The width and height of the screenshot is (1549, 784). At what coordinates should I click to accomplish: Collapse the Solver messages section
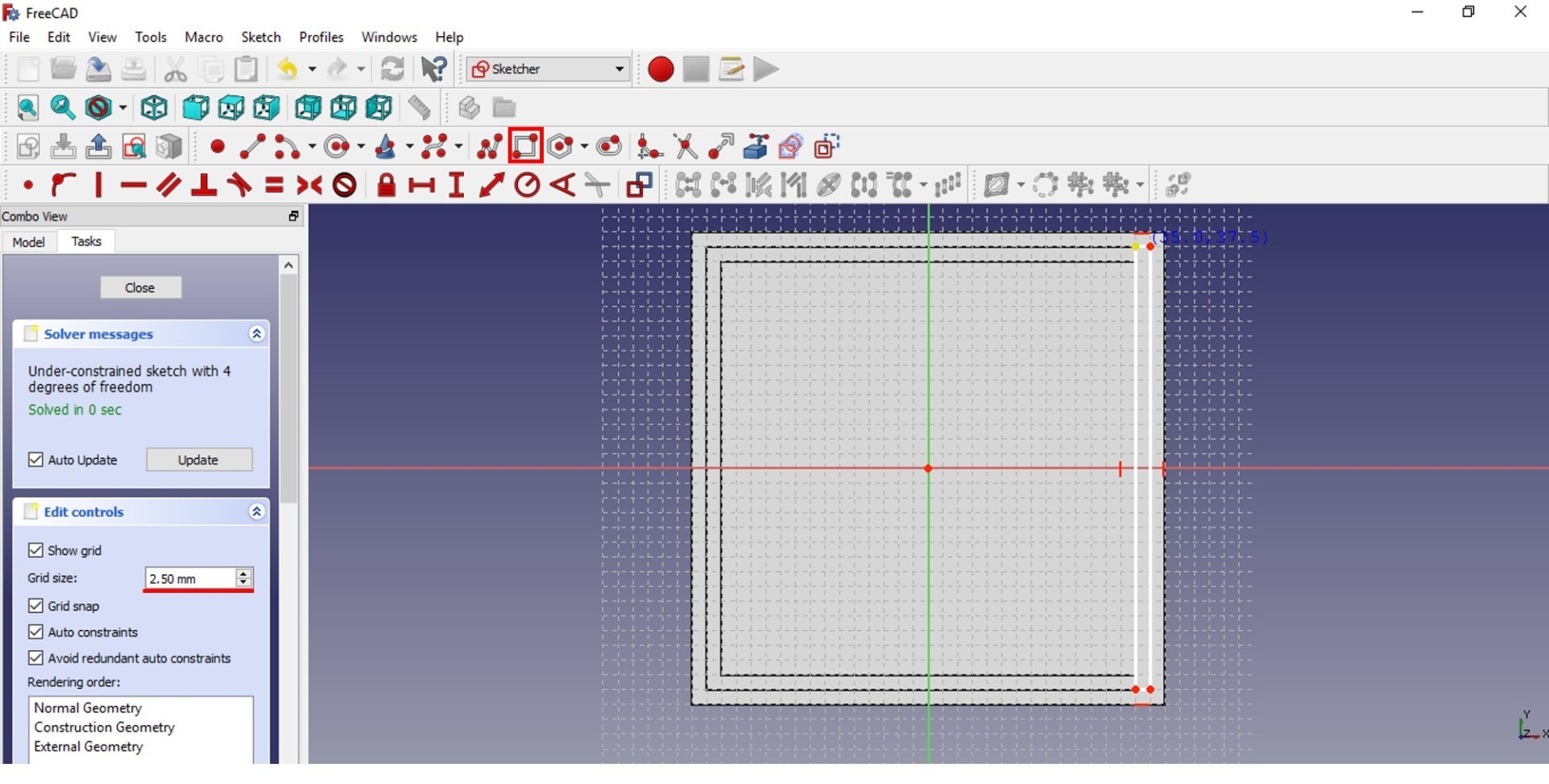click(x=257, y=333)
